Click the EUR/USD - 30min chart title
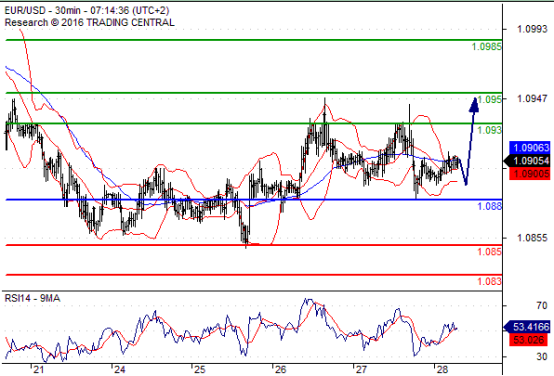 point(87,10)
